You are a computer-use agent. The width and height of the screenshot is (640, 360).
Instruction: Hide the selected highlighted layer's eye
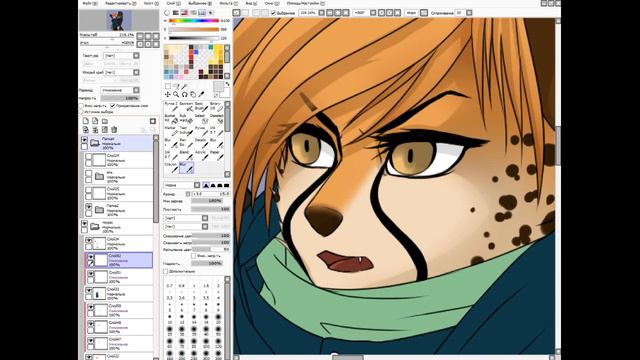[x=91, y=257]
